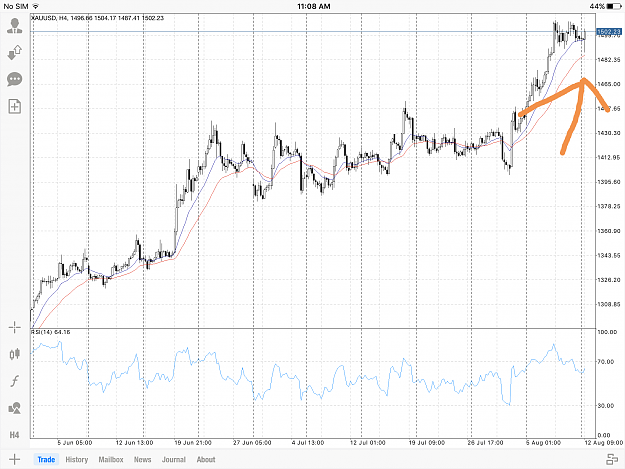
Task: Open the indicators function icon
Action: (15, 381)
